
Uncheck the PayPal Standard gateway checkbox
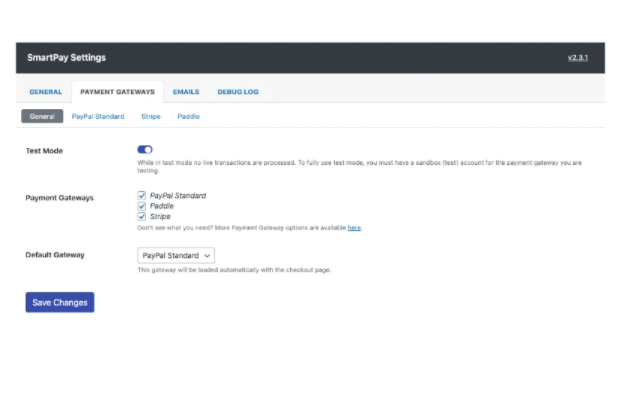coord(141,195)
